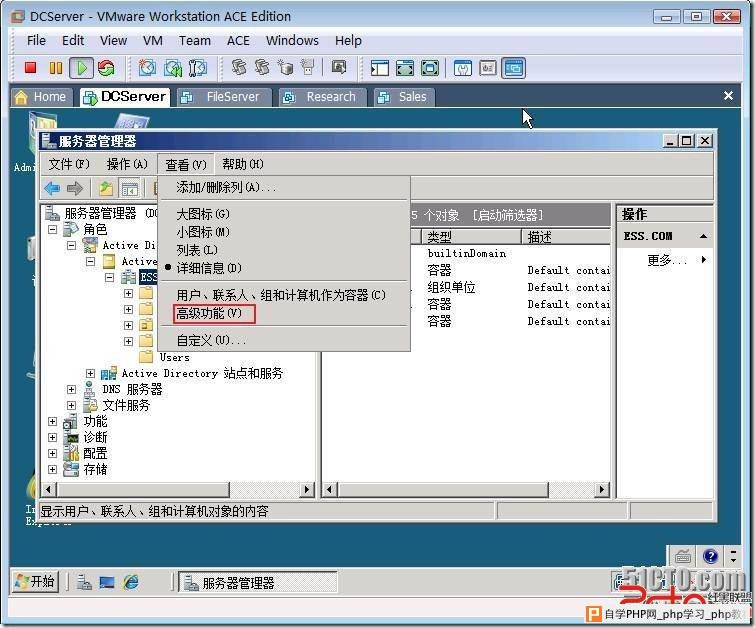Open the VMware ACE menu
The width and height of the screenshot is (755, 628).
pyautogui.click(x=238, y=41)
